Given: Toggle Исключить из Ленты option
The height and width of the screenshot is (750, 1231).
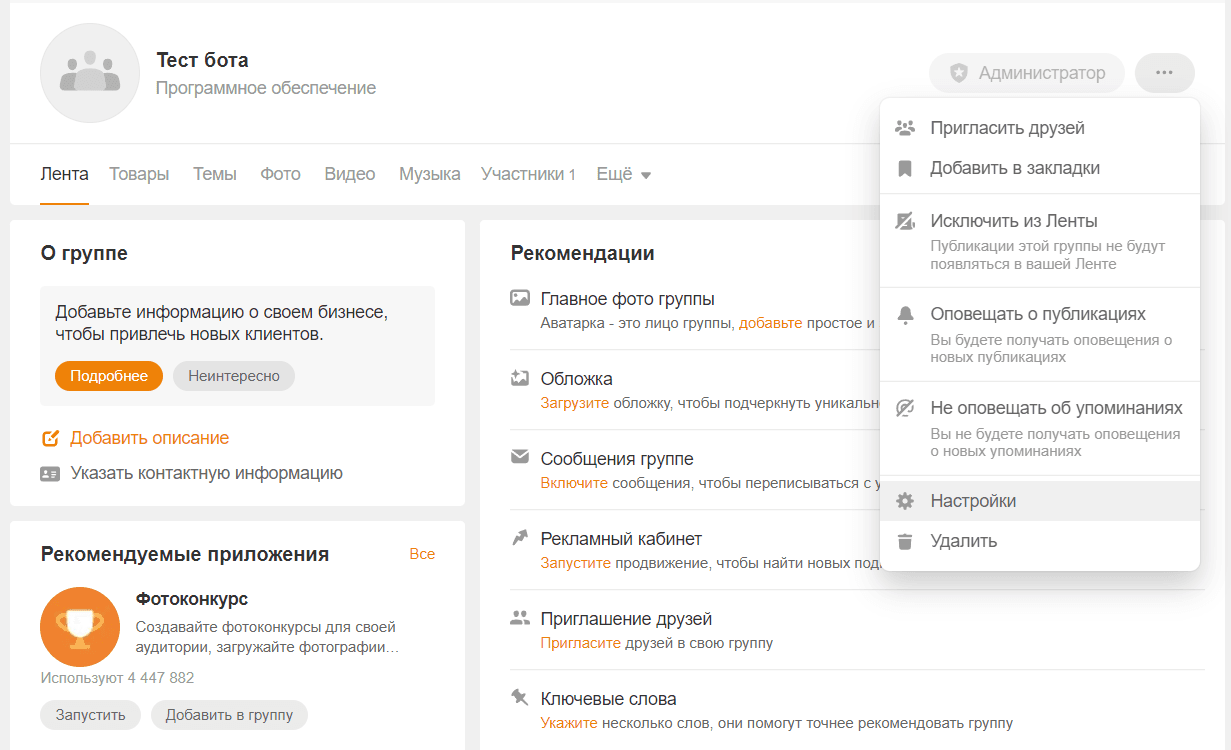Looking at the screenshot, I should 1012,221.
